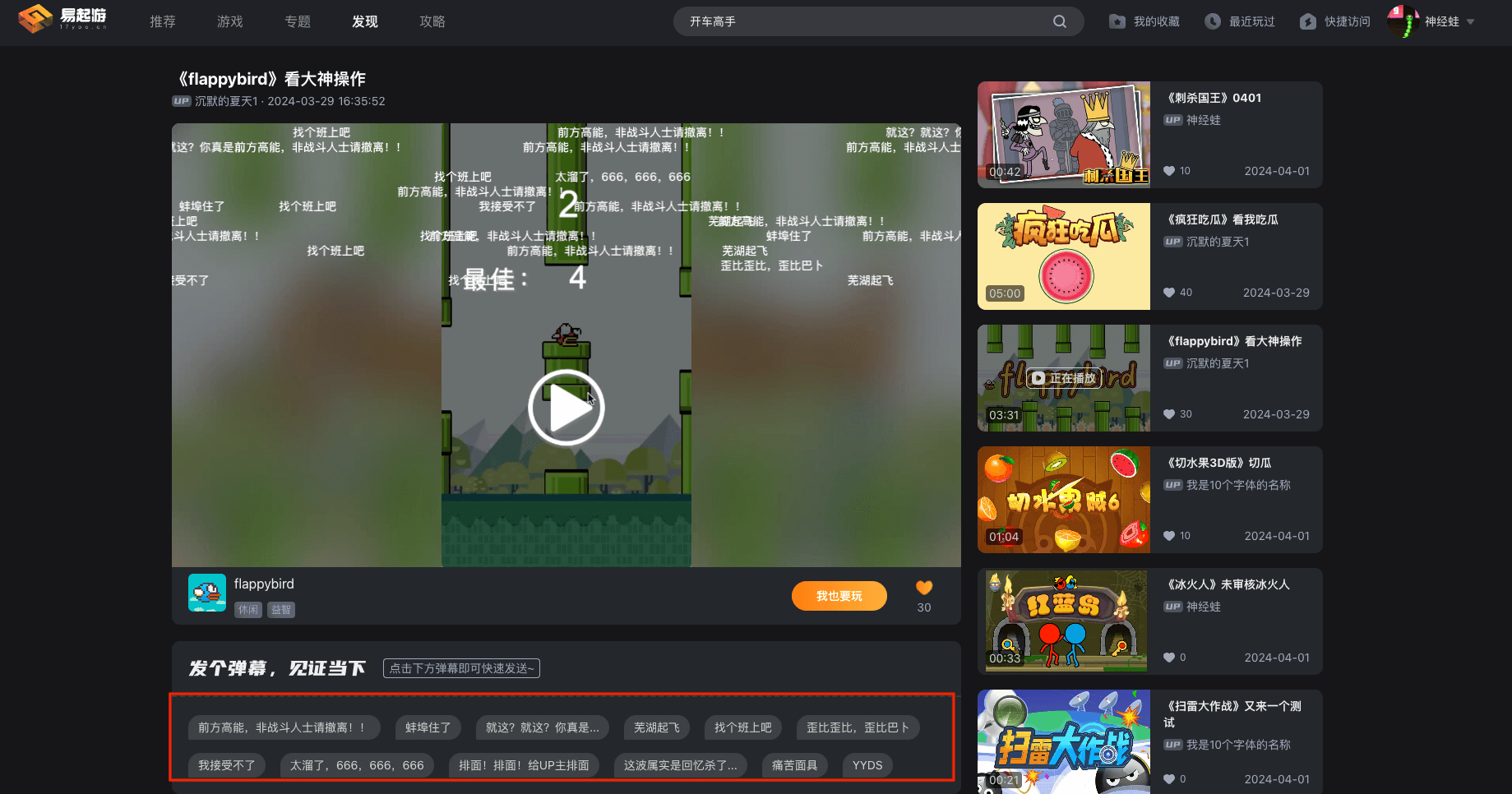Send danmaku 芜湖起飞
This screenshot has height=794, width=1512.
pos(657,727)
